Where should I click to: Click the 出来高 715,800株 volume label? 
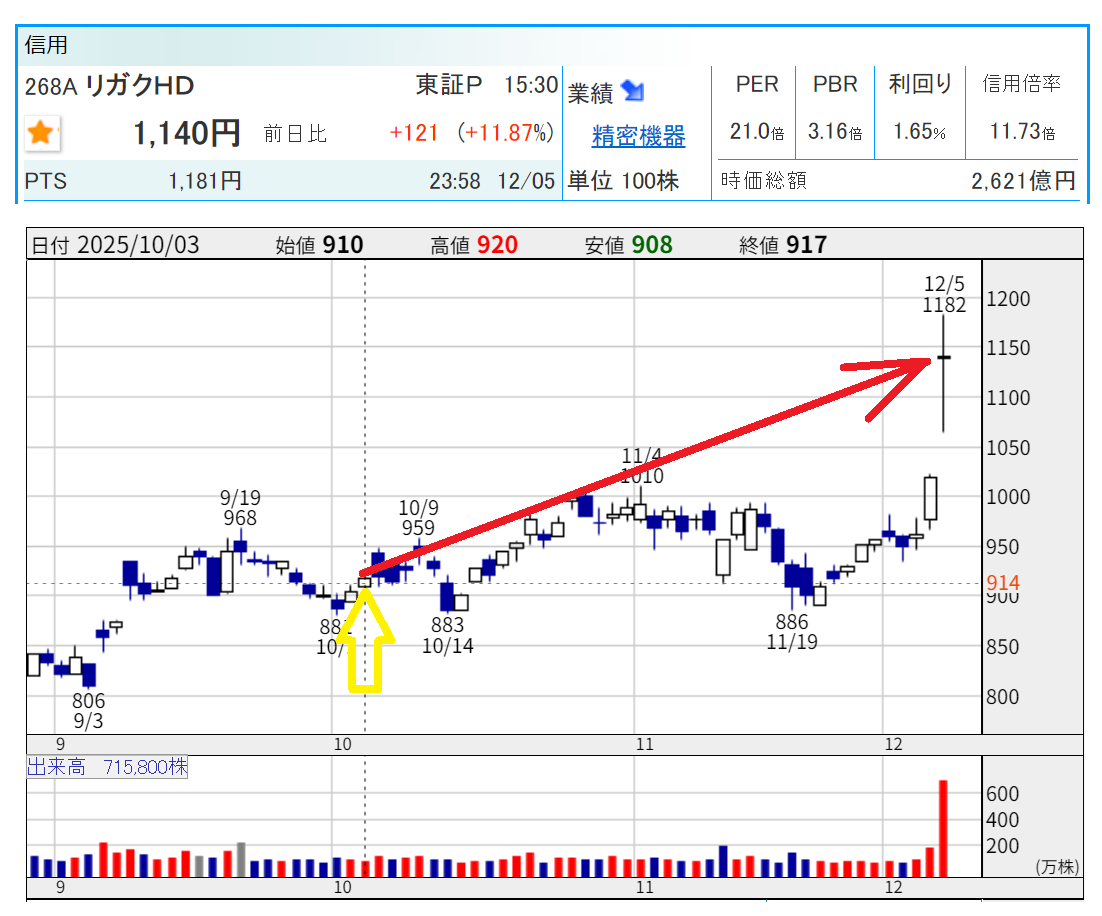107,767
